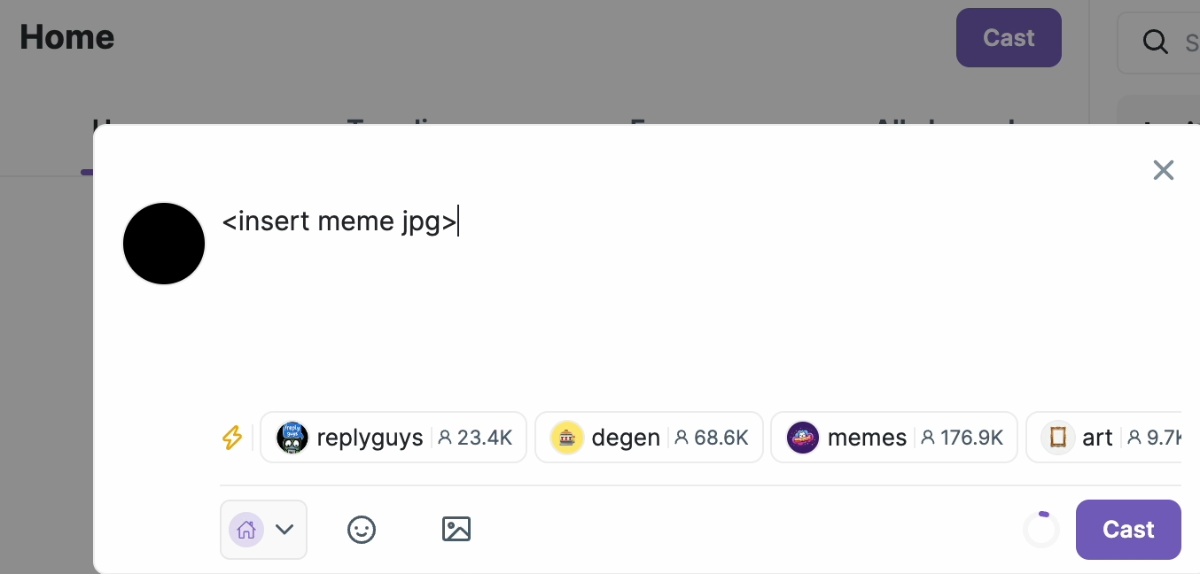Expand the channel selector chevron
Screen dimensions: 1200x574
tap(285, 529)
